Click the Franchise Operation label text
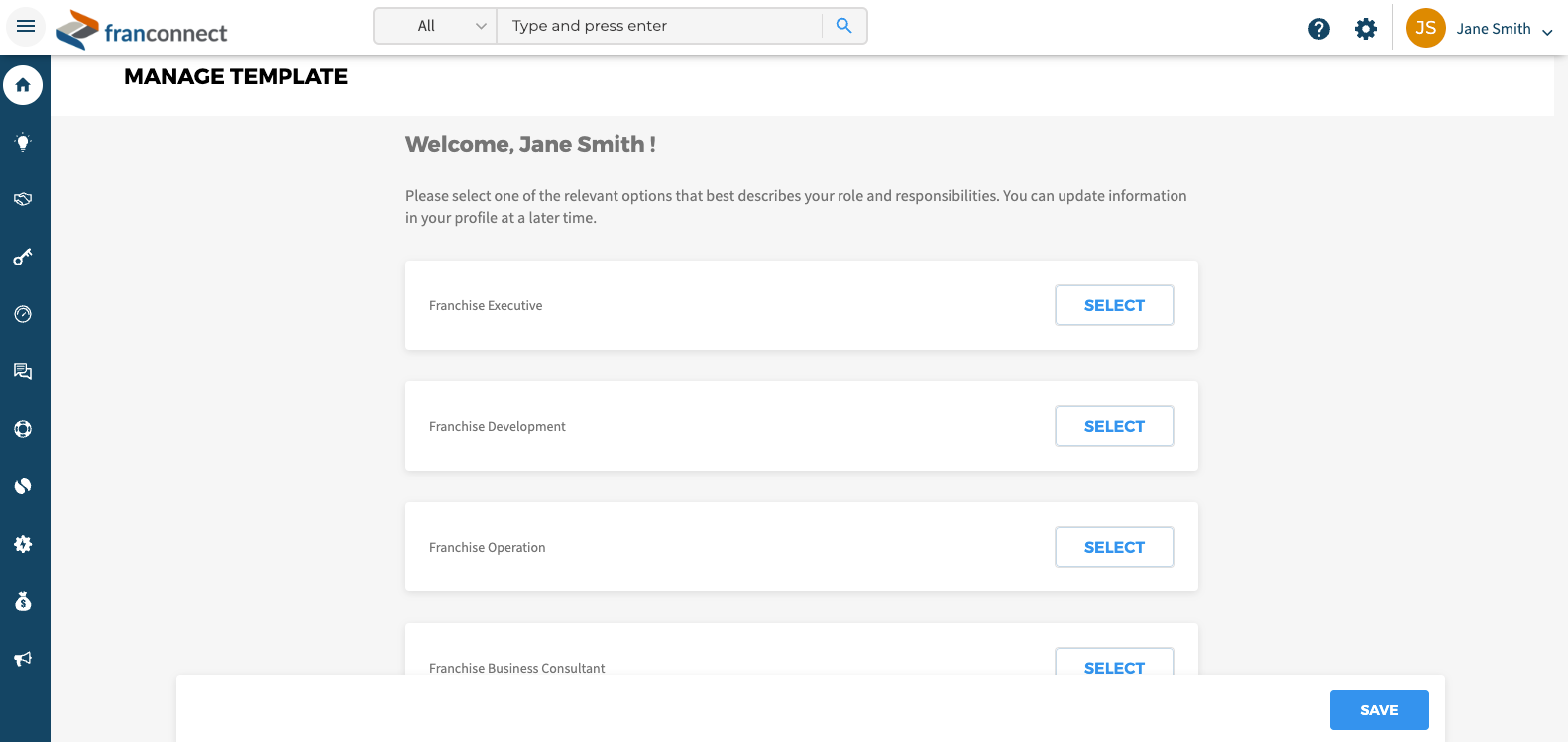 [488, 547]
